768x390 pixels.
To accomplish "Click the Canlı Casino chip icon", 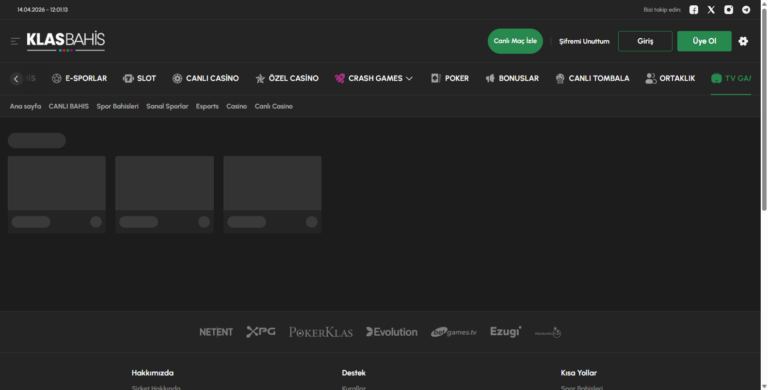I will click(177, 78).
